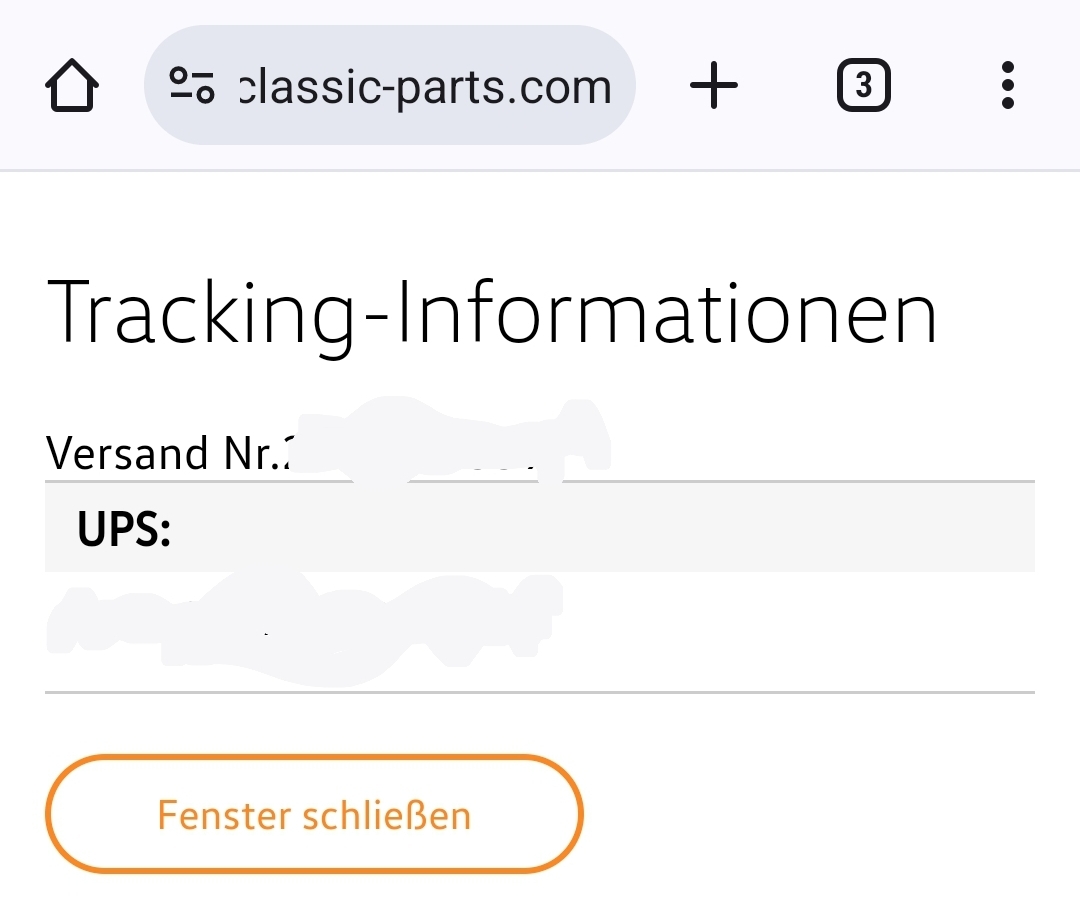Click the Tracking-Informationen heading
1080x899 pixels.
point(492,312)
